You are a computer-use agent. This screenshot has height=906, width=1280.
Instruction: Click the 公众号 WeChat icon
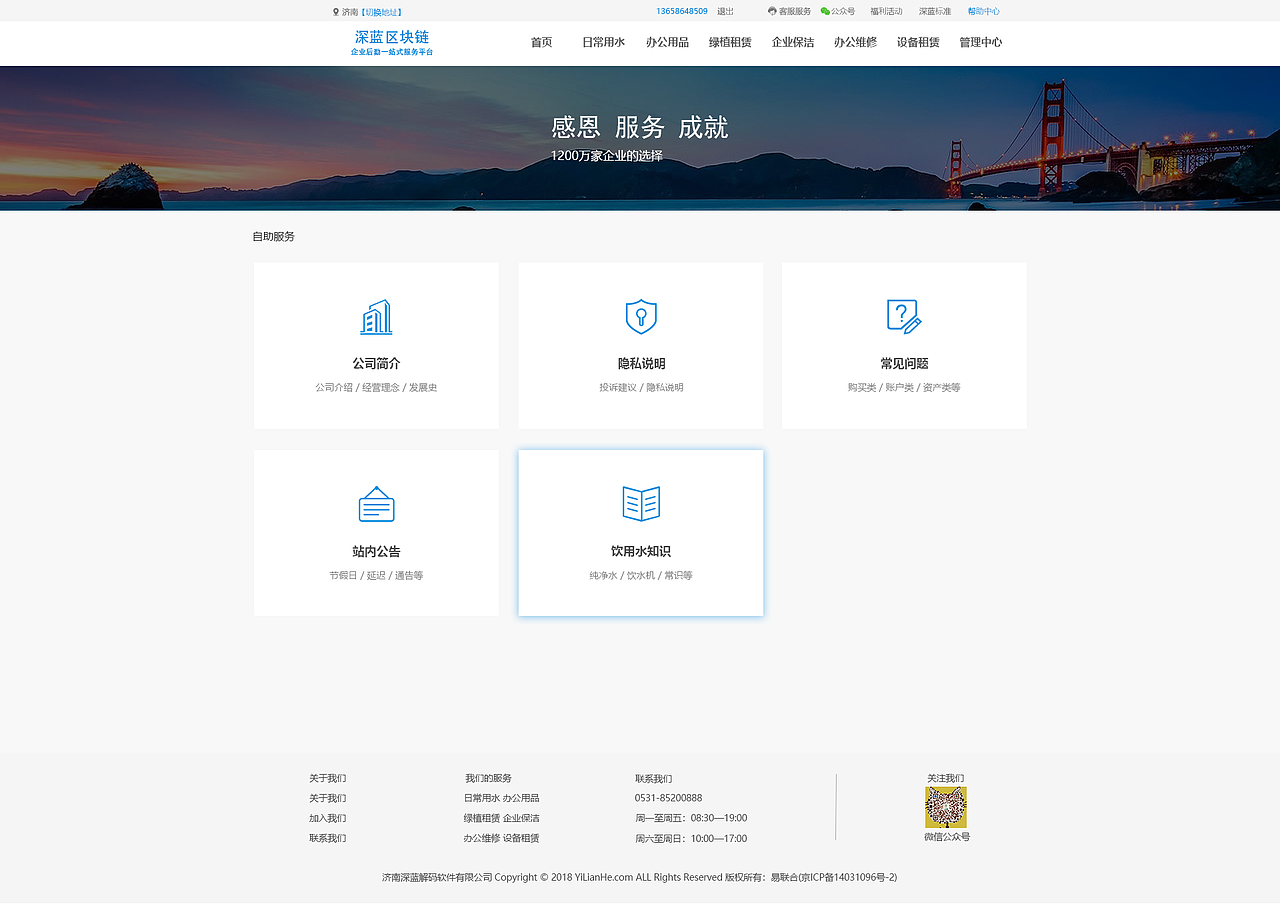(x=822, y=11)
